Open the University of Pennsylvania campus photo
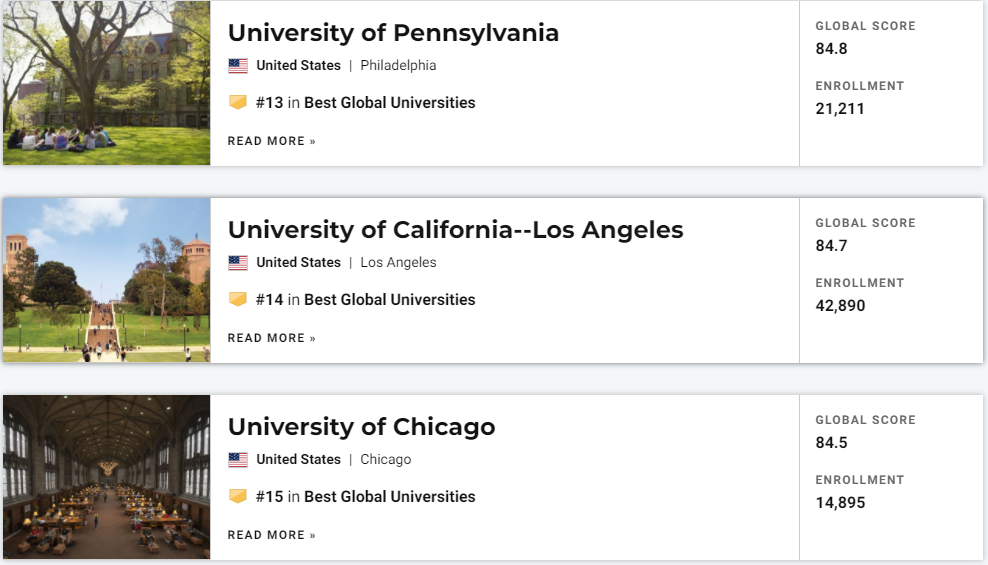The height and width of the screenshot is (565, 988). point(106,83)
